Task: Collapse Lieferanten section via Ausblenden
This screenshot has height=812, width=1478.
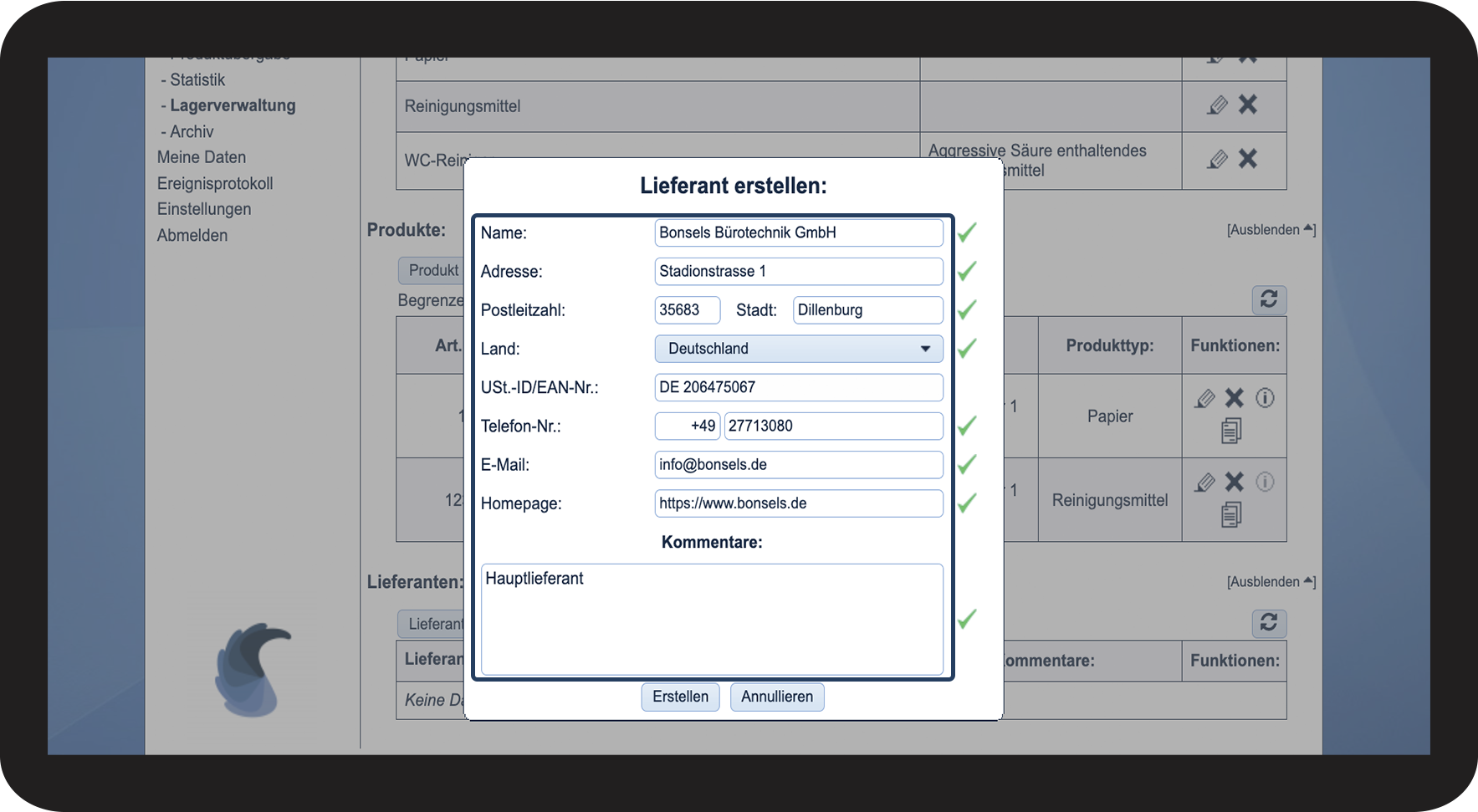Action: tap(1271, 582)
